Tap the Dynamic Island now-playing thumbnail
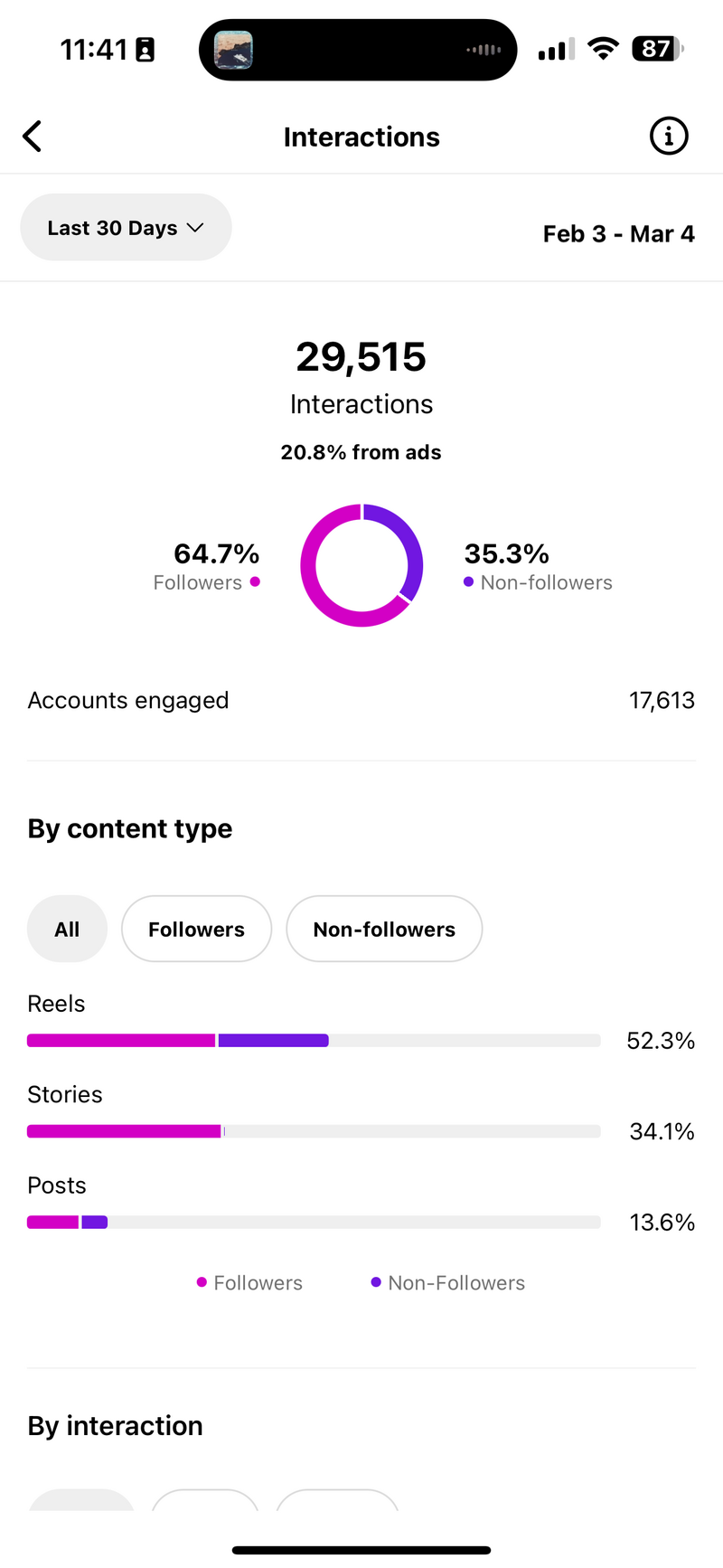This screenshot has height=1568, width=723. 233,50
